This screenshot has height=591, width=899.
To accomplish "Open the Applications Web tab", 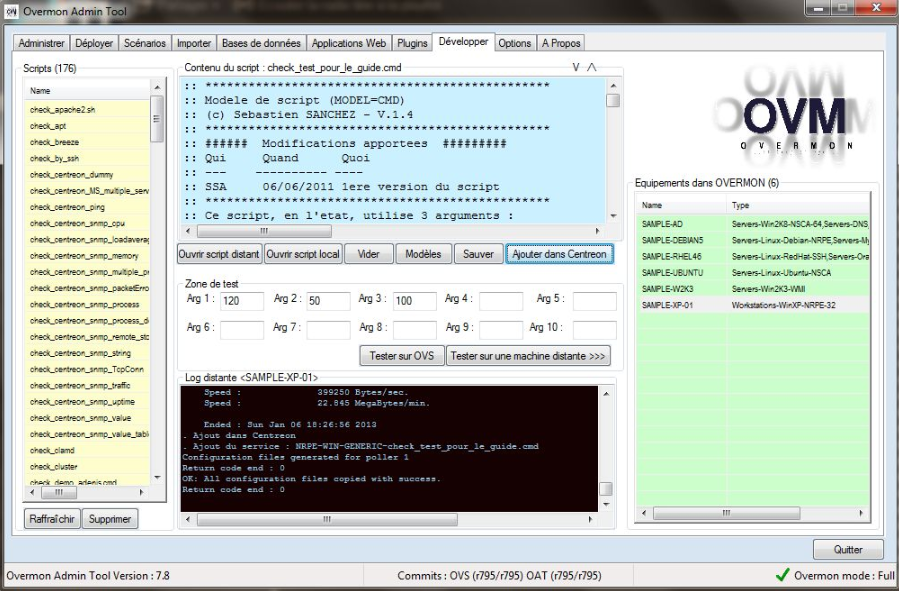I will click(348, 43).
